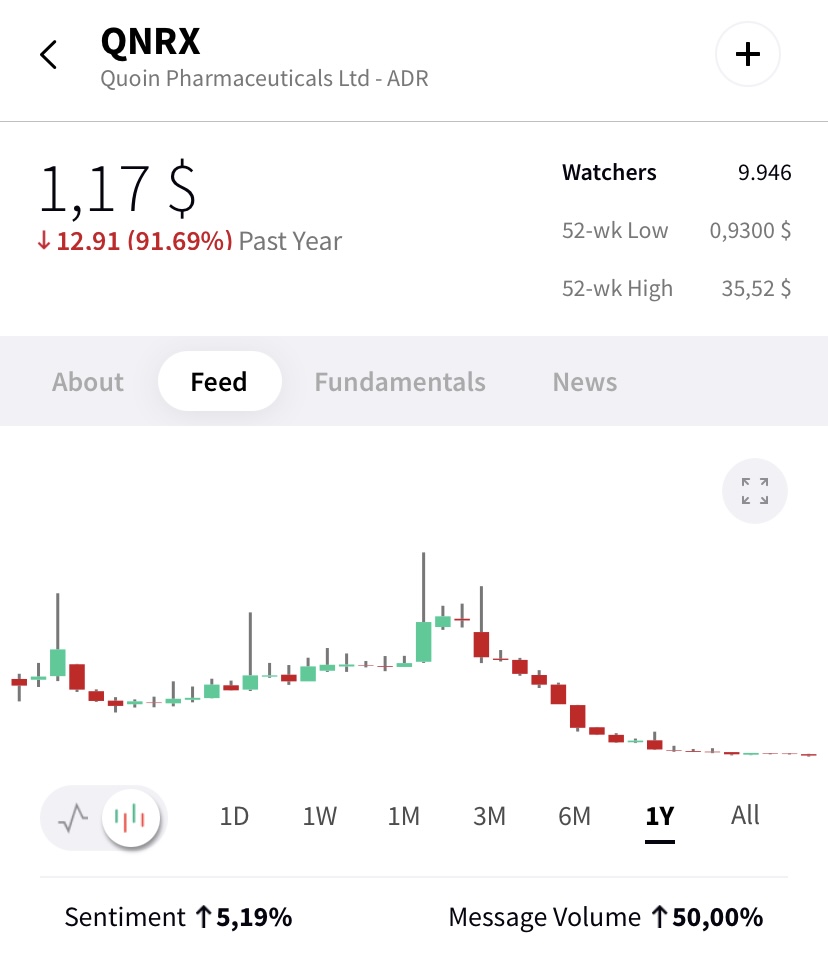
Task: Add QNRX to watchlist with plus button
Action: coord(747,54)
